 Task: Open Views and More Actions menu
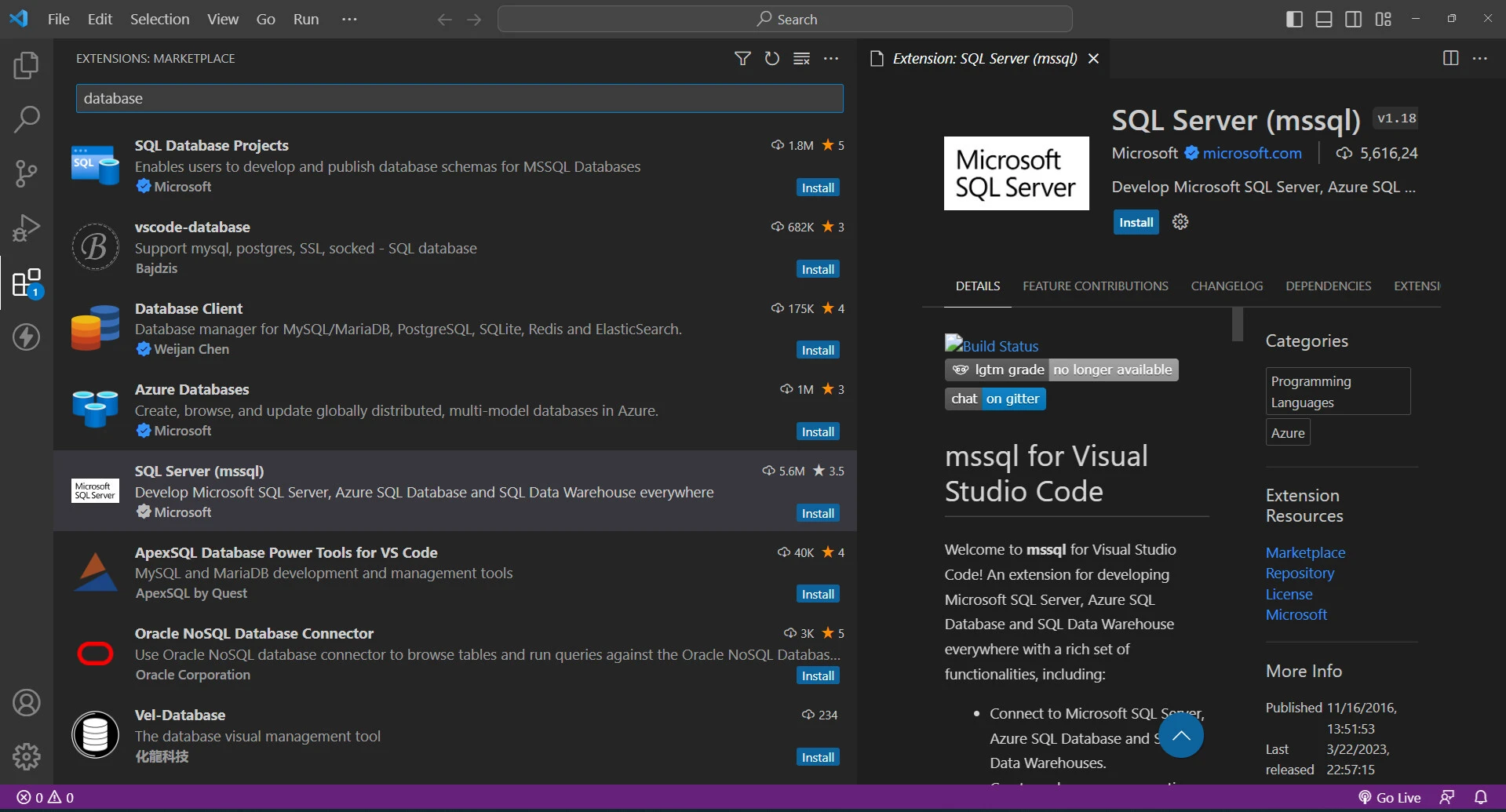831,59
